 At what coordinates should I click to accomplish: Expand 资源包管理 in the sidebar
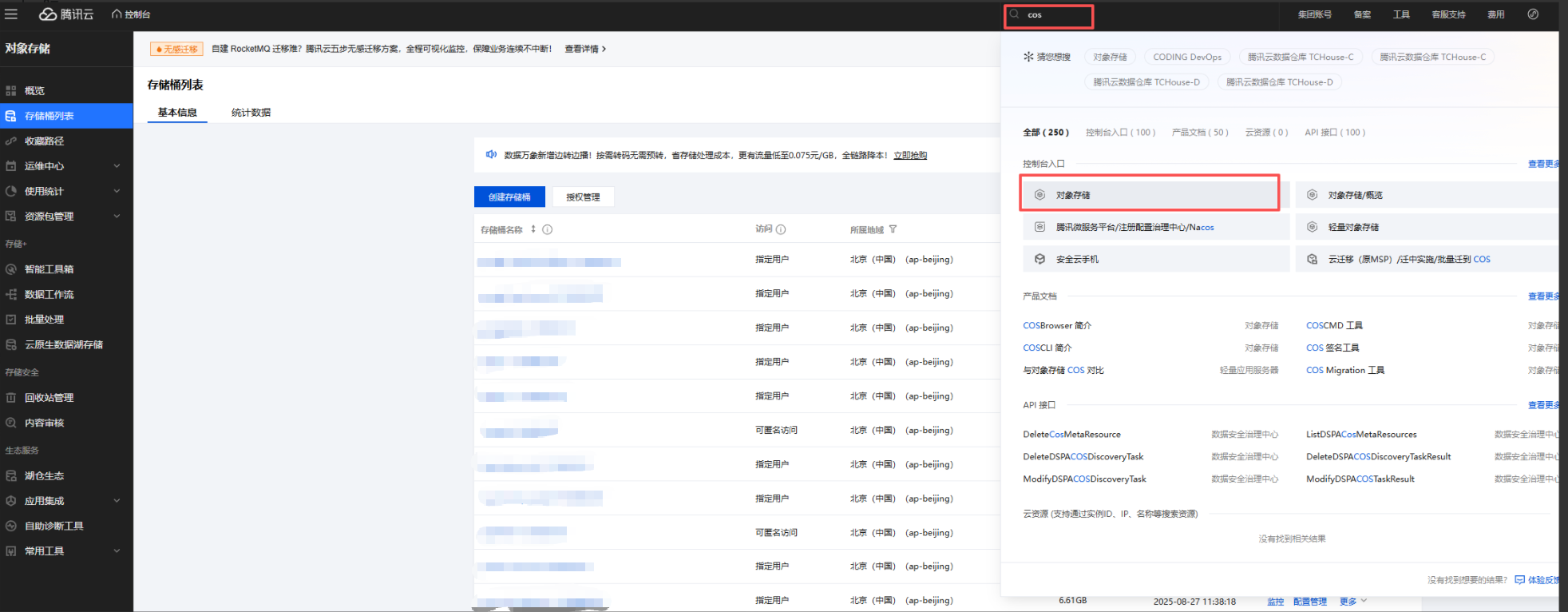[x=117, y=217]
